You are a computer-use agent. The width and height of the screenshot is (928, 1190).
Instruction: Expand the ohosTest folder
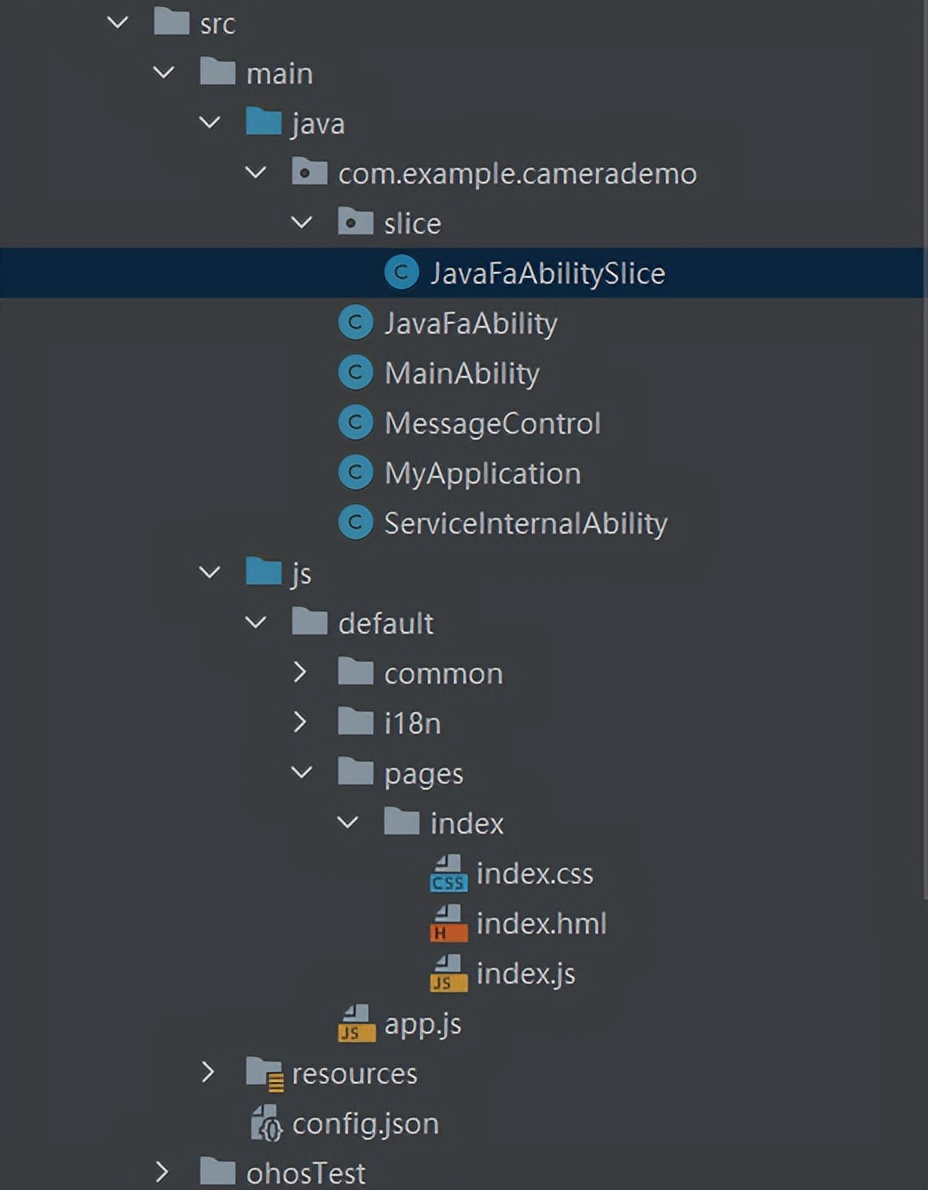tap(163, 1172)
